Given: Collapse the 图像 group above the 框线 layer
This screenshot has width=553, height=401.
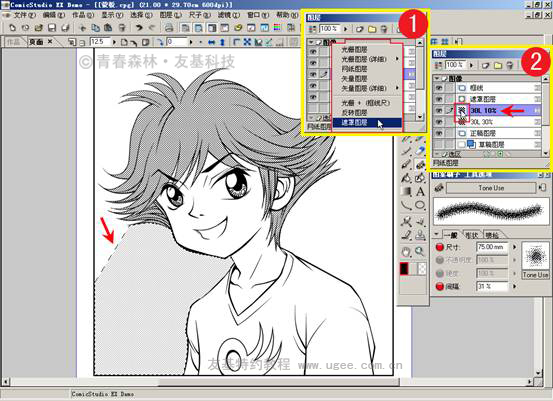Looking at the screenshot, I should coord(437,78).
